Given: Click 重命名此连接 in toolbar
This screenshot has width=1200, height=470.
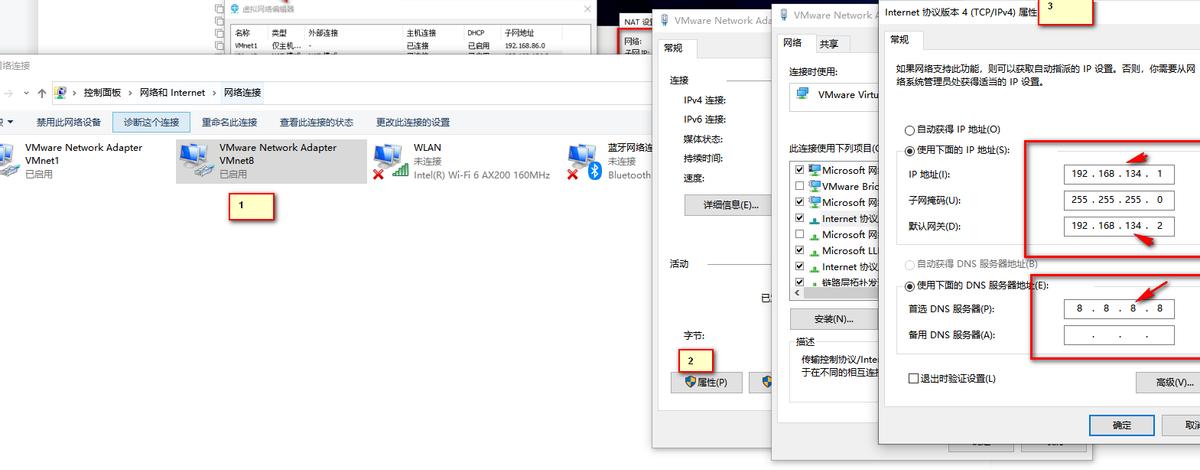Looking at the screenshot, I should click(x=229, y=122).
